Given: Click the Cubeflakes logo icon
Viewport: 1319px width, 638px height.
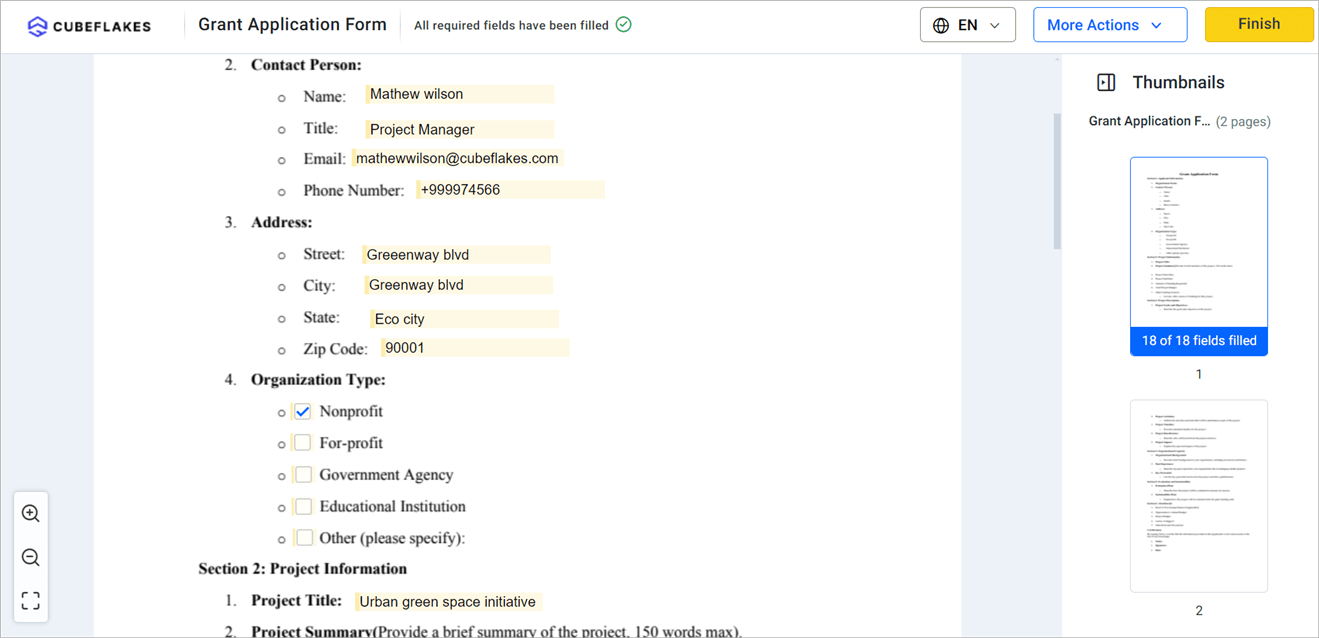Looking at the screenshot, I should click(x=37, y=26).
